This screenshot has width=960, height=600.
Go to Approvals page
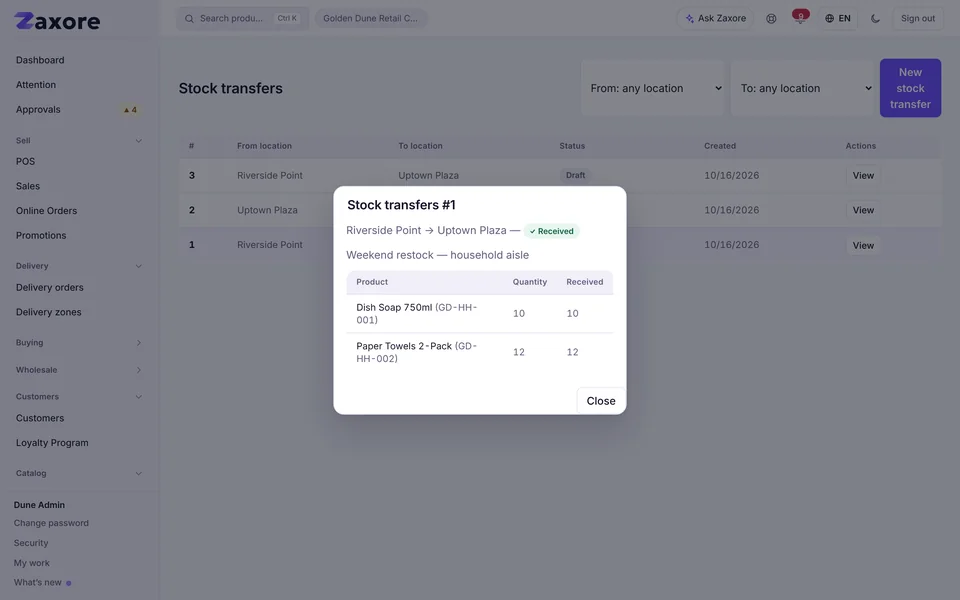(38, 110)
